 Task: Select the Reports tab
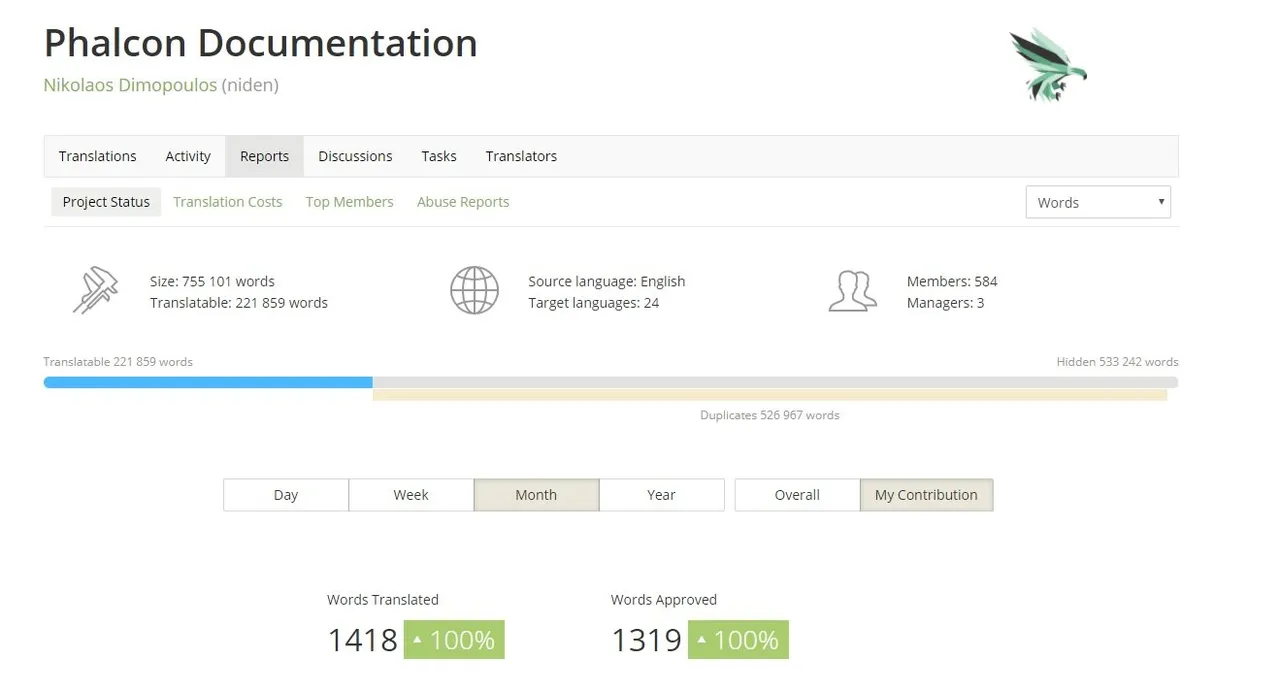(264, 156)
